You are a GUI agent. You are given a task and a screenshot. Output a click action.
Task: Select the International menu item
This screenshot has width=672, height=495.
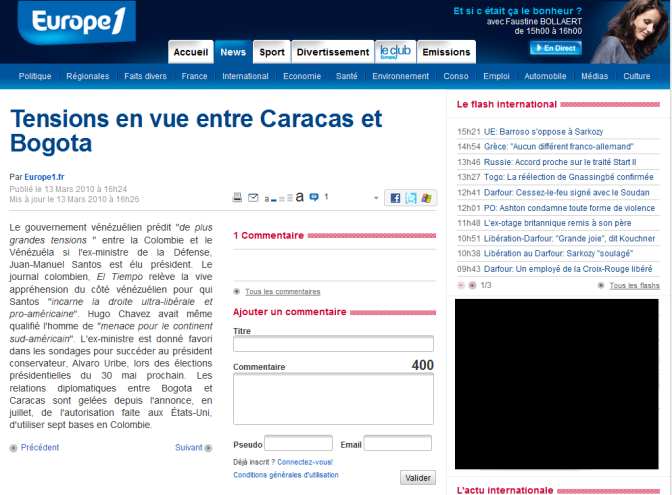point(245,76)
